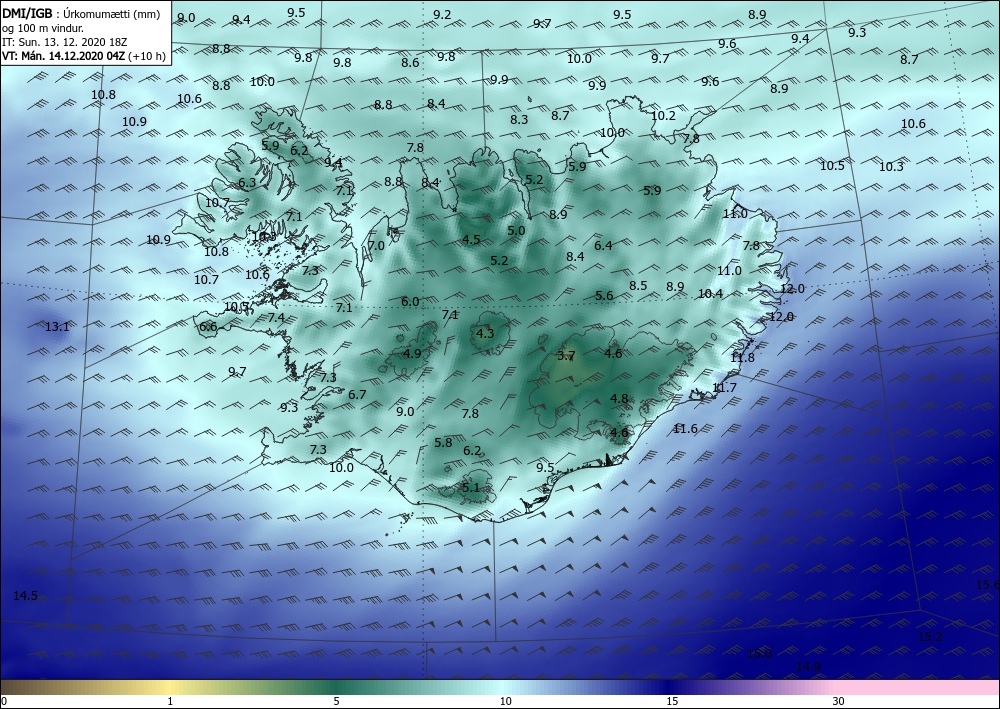Select the 11.7 value off the southeast coast
Screen dimensions: 1000x709
coord(724,388)
